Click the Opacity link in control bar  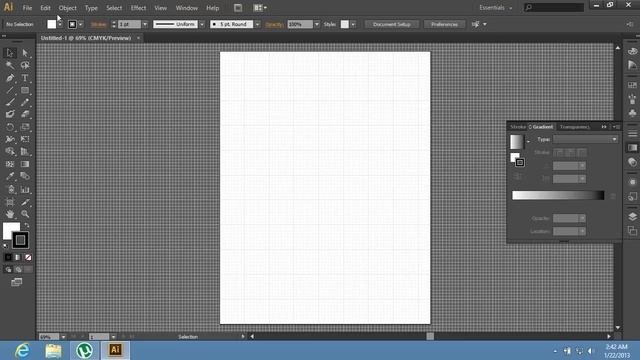click(x=274, y=24)
